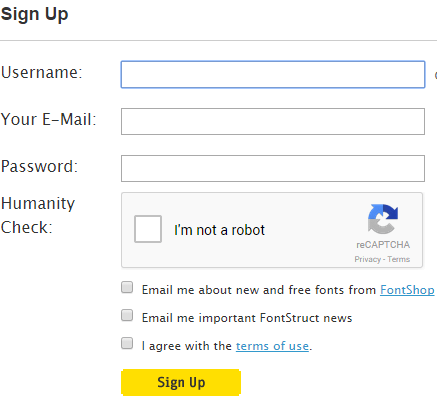The height and width of the screenshot is (400, 437).
Task: Click the reCAPTCHA logo icon
Action: pyautogui.click(x=383, y=219)
